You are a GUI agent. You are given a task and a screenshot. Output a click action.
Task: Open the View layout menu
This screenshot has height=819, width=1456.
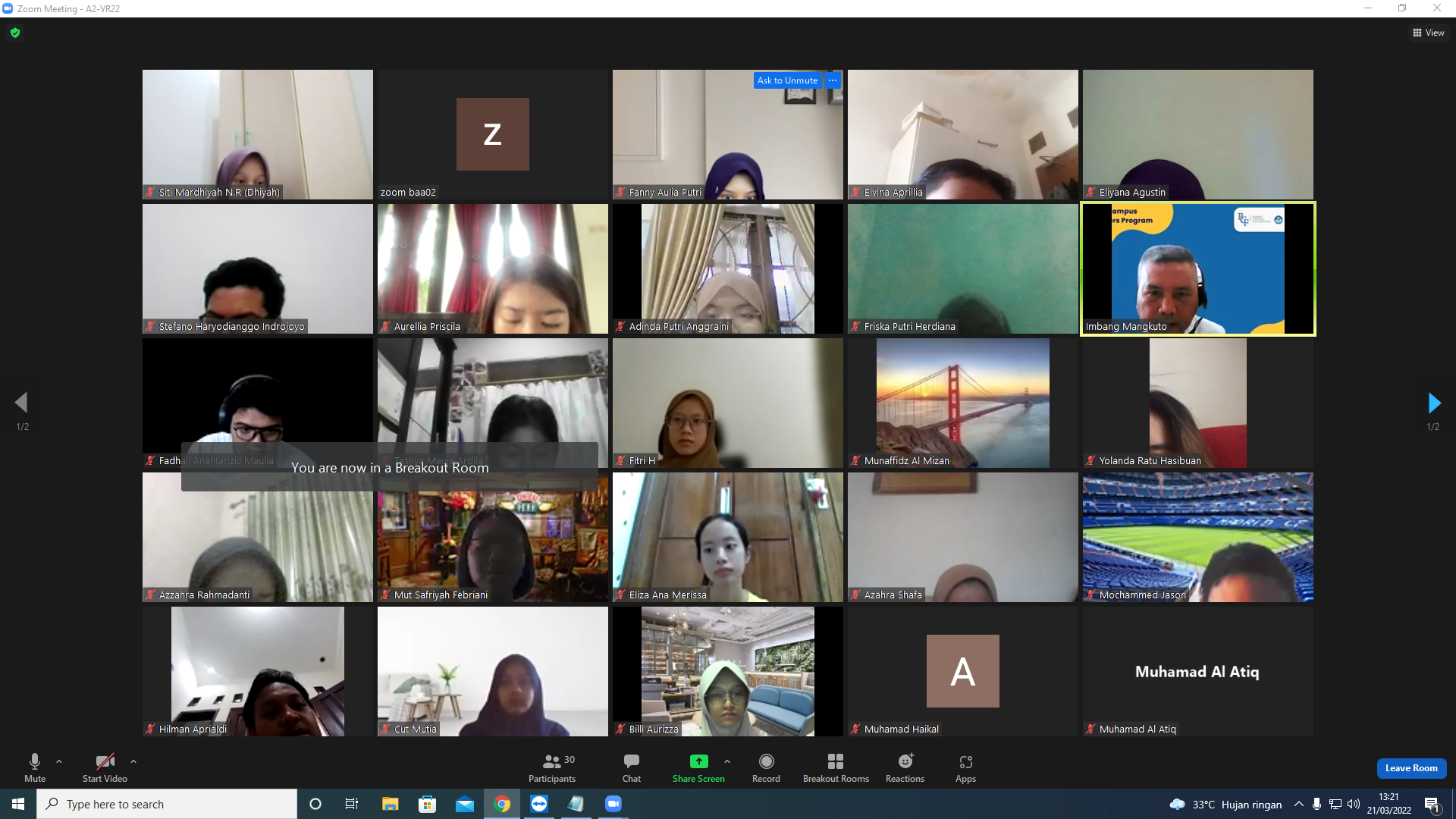point(1428,33)
